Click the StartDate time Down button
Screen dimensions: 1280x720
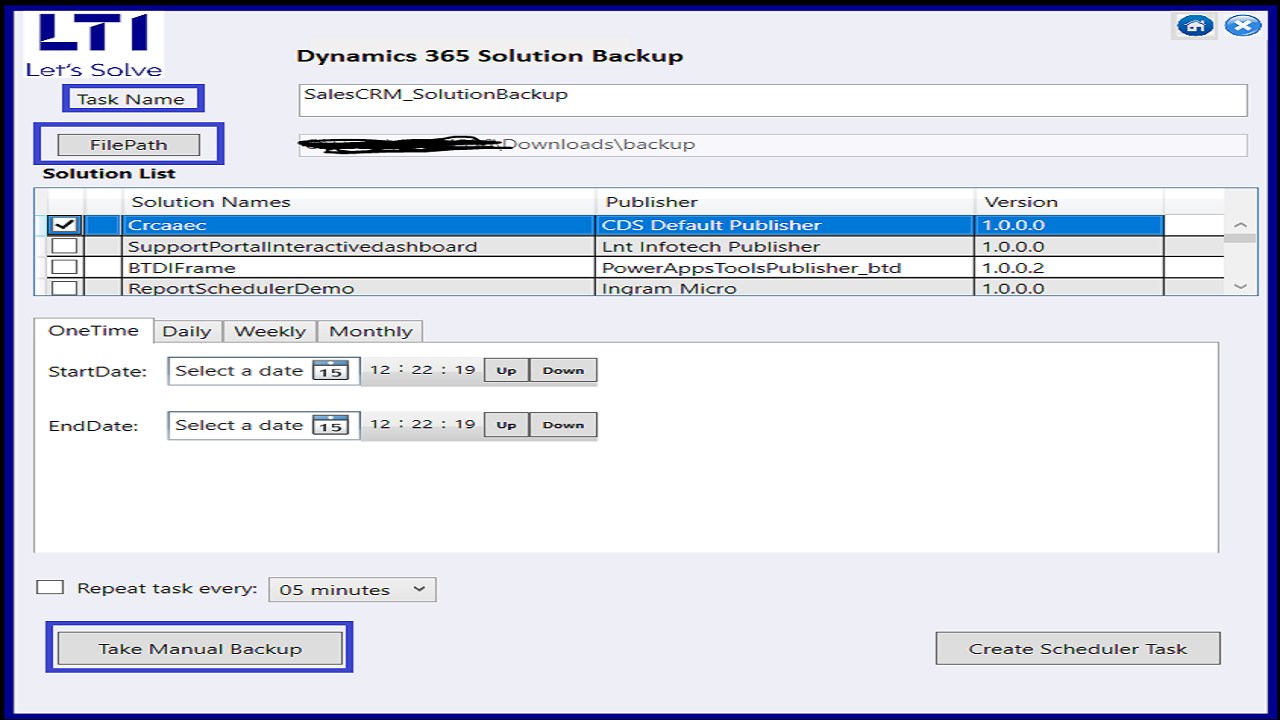point(563,371)
